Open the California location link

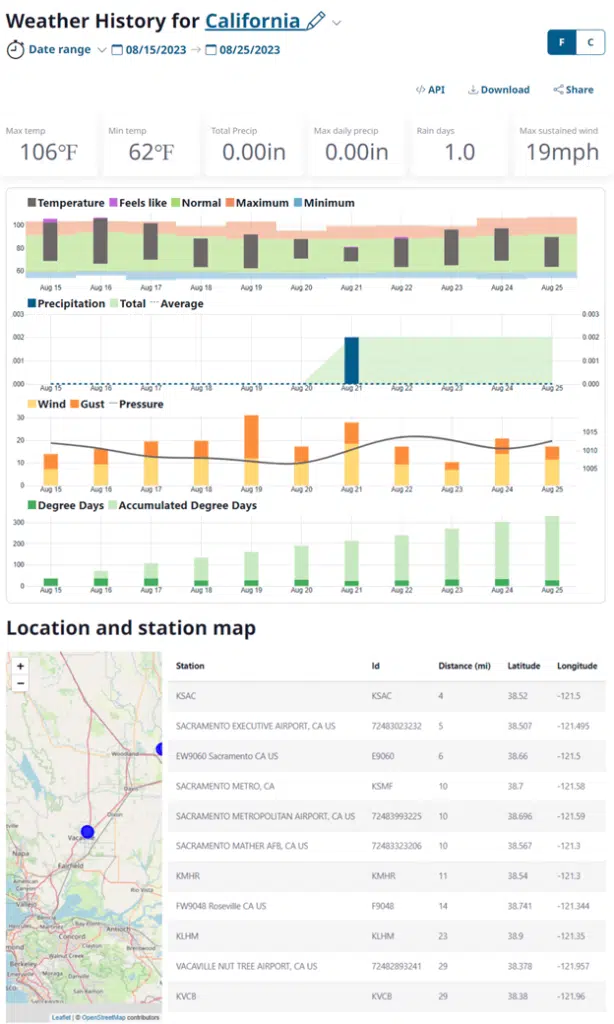tap(252, 21)
